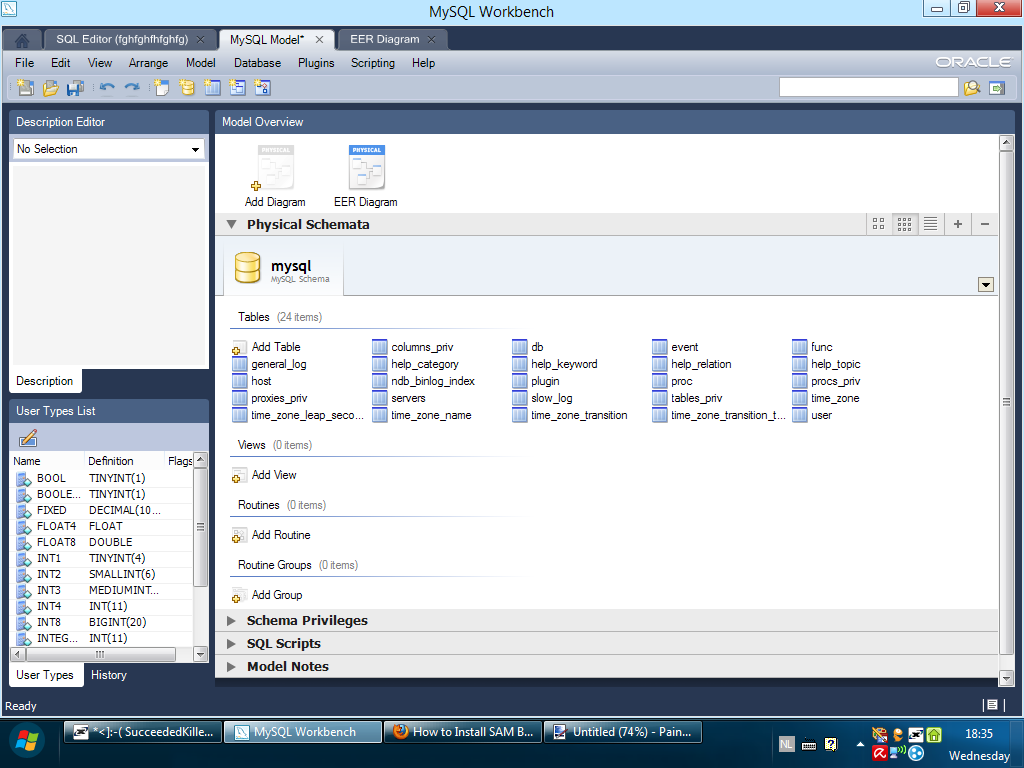
Task: Click the Add new routine toolbar icon
Action: [263, 88]
